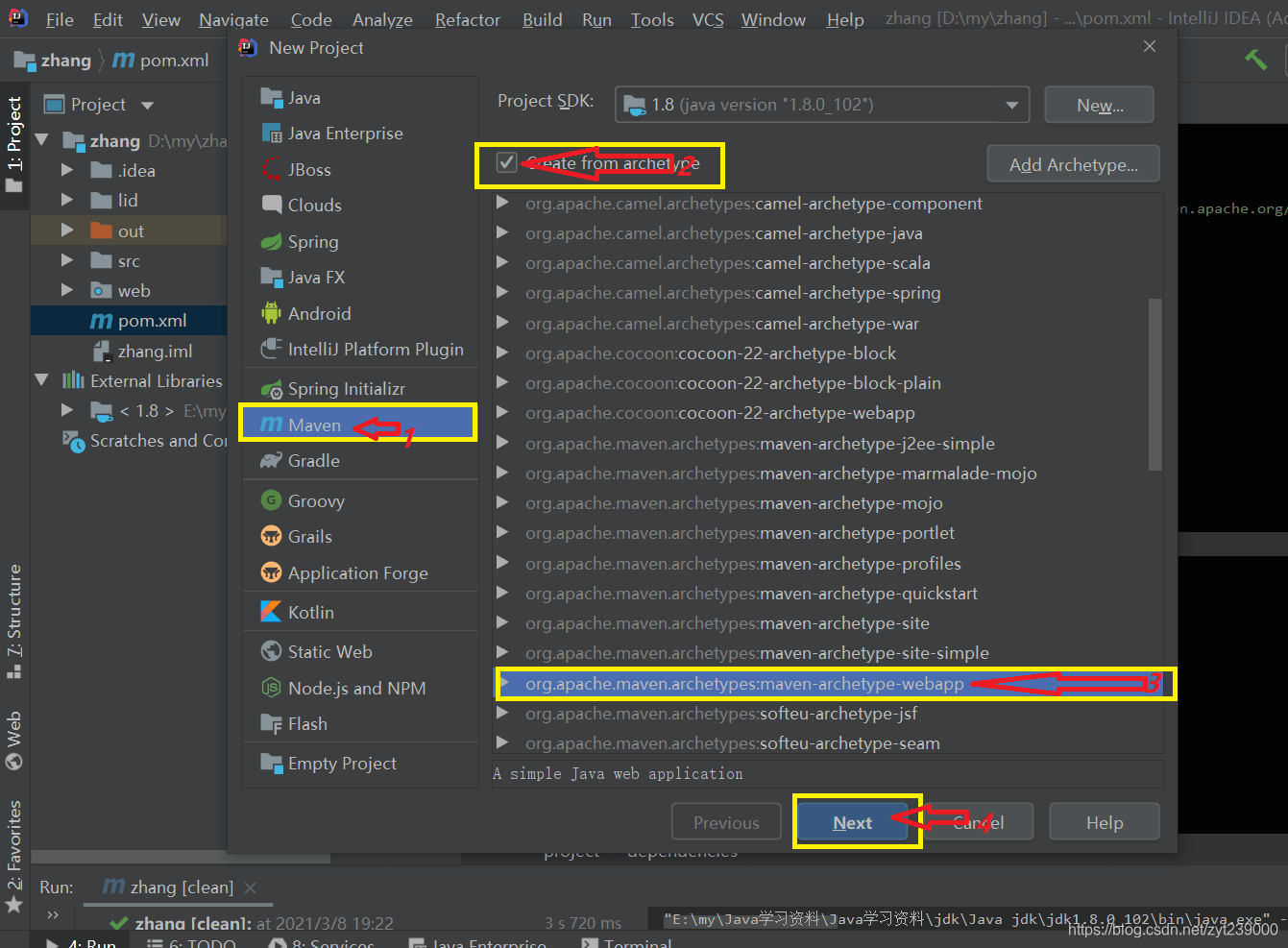The width and height of the screenshot is (1288, 948).
Task: Click the Add Archetype button
Action: click(1073, 164)
